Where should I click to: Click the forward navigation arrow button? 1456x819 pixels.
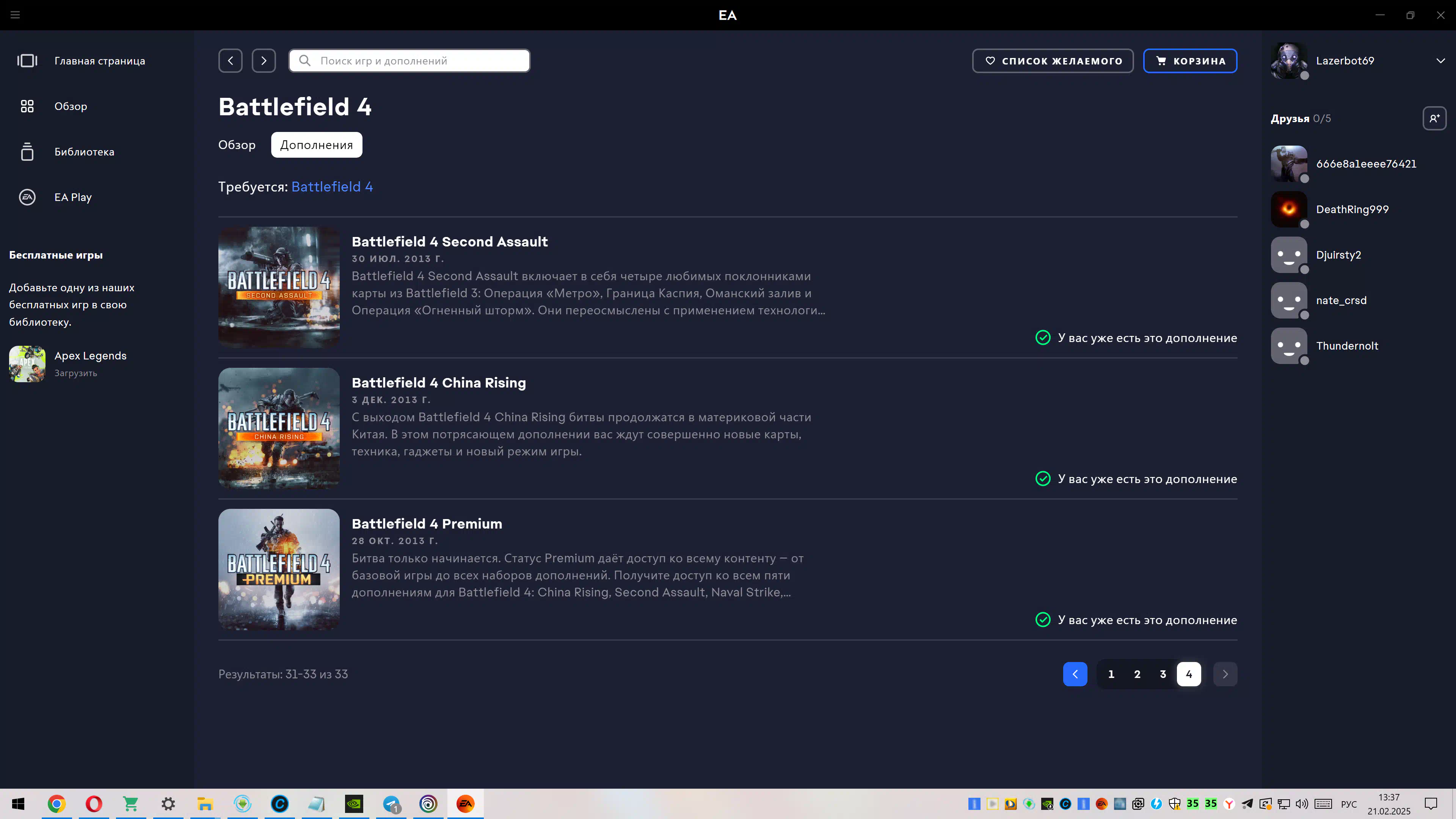tap(264, 61)
